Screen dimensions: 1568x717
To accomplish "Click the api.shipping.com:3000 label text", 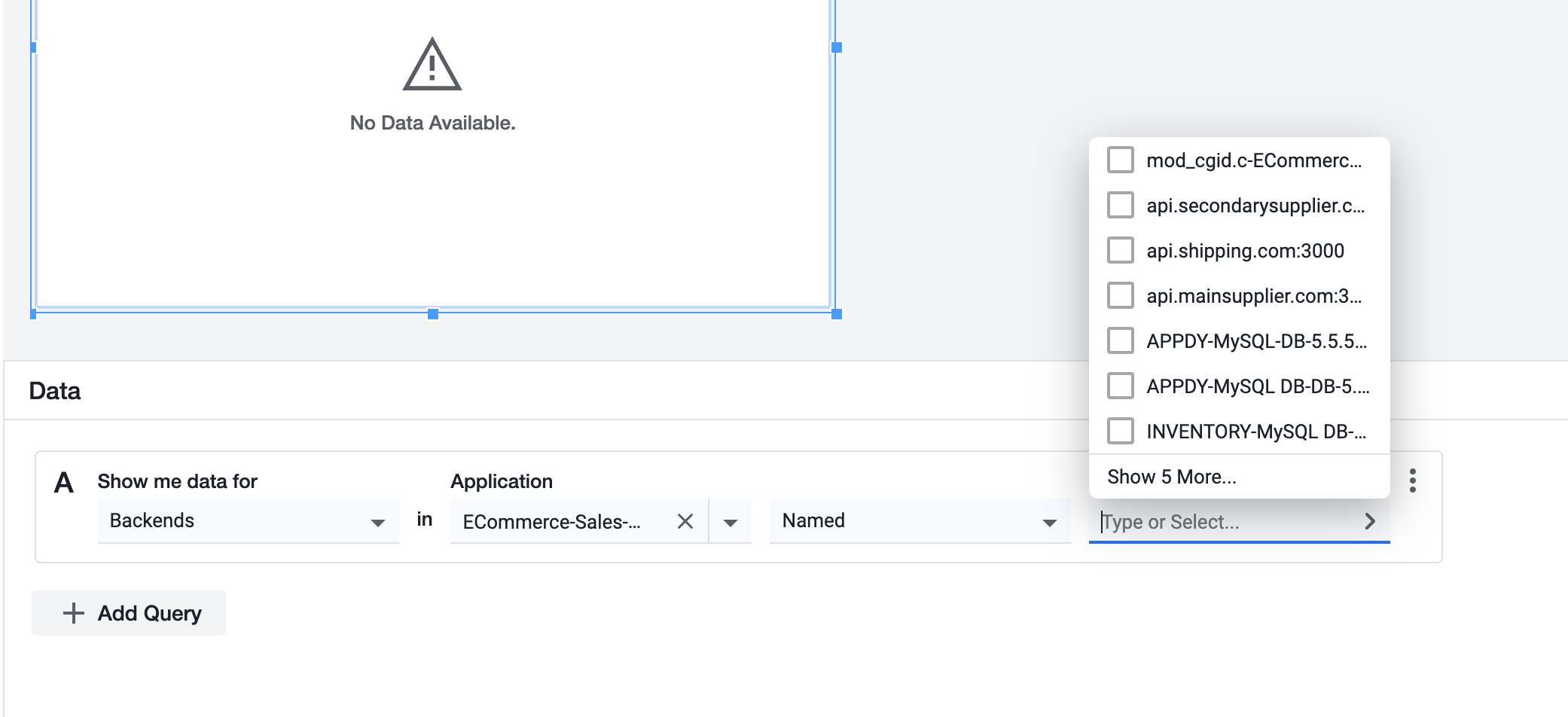I will [1245, 251].
